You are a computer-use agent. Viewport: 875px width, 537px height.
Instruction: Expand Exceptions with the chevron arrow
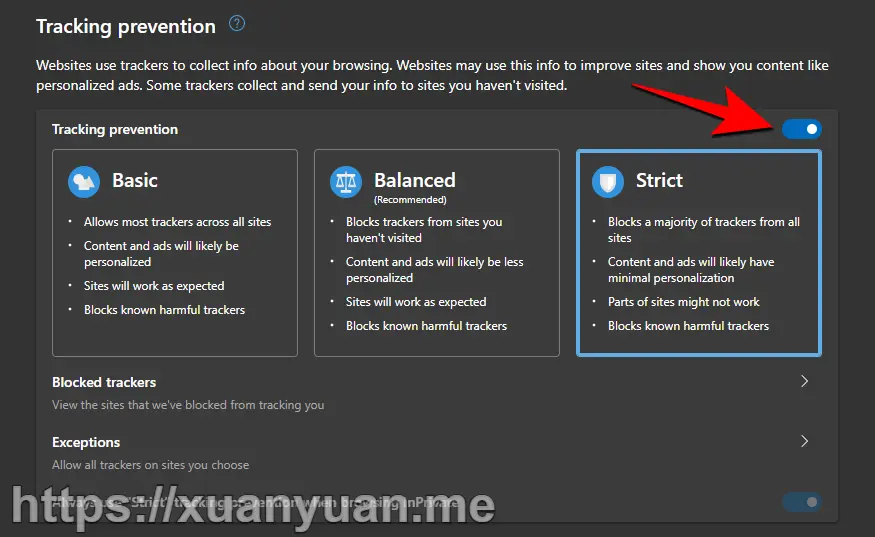point(804,441)
